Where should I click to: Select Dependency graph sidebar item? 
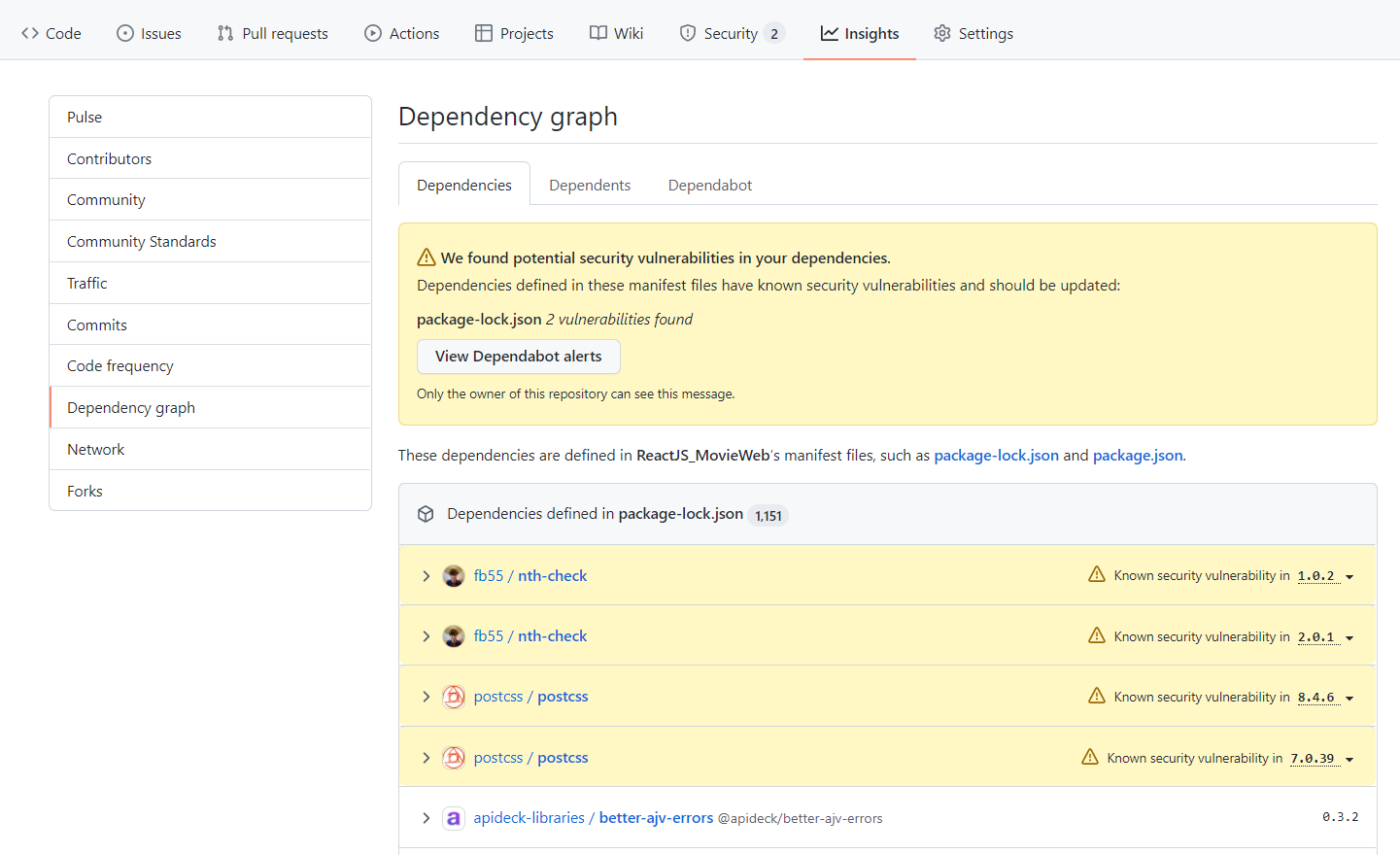tap(210, 407)
